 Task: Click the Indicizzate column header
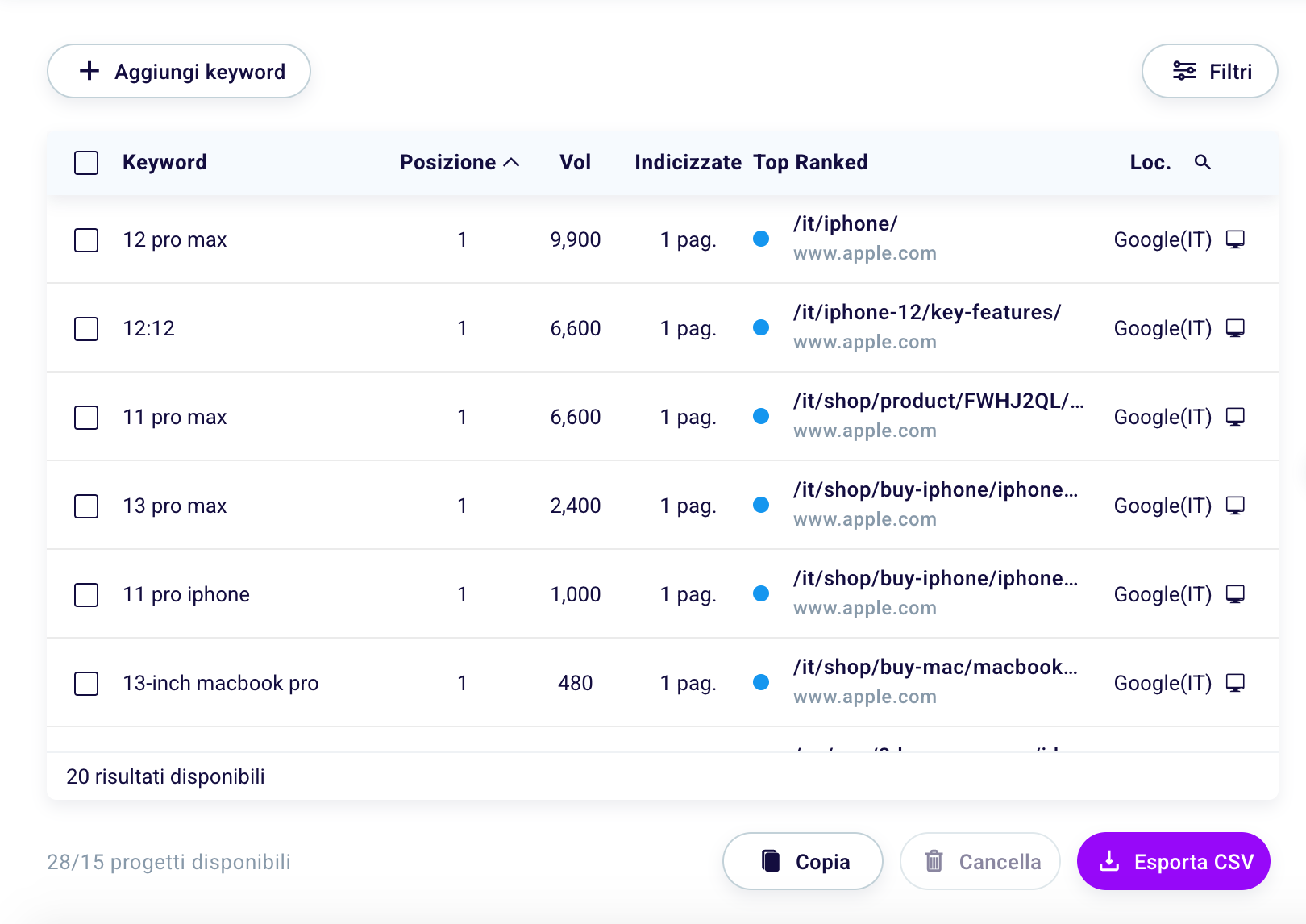point(688,163)
